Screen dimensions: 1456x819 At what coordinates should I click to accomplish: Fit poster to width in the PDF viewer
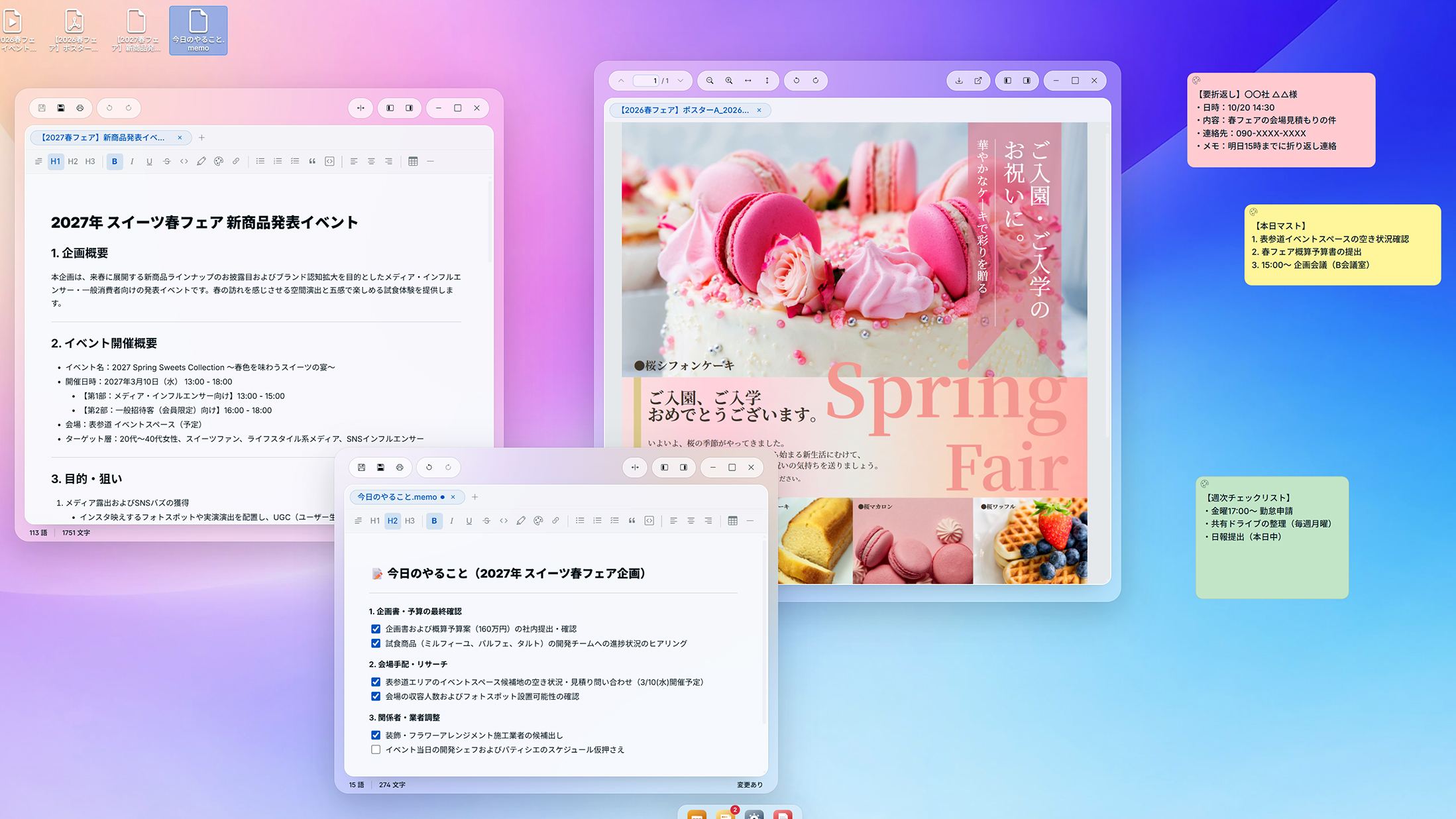pos(748,81)
